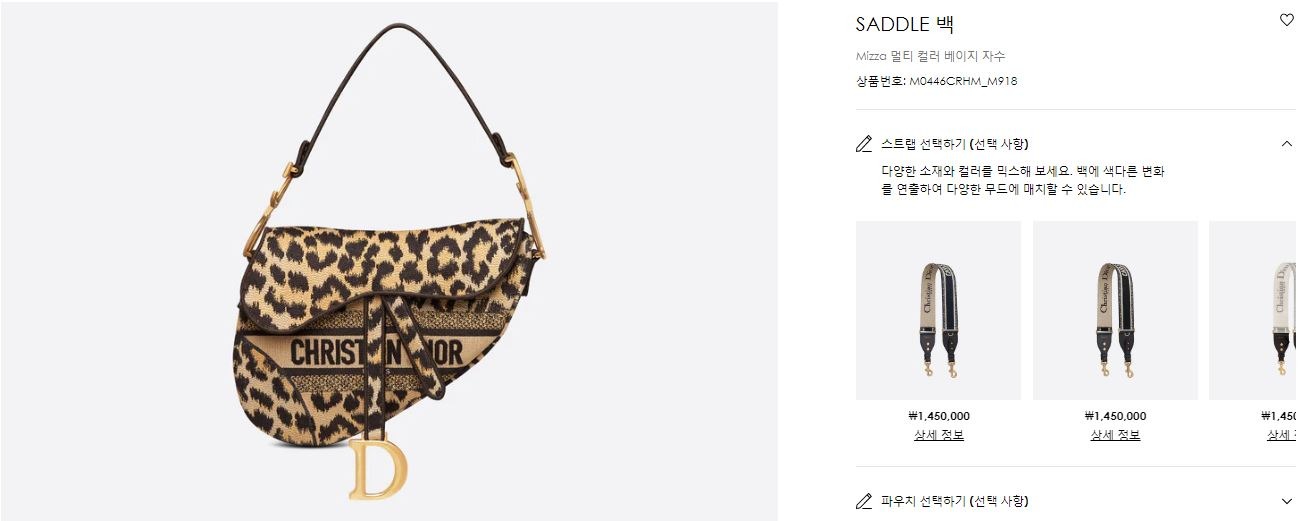
Task: Click the pencil icon beside 파우치 선택하기
Action: coord(864,501)
